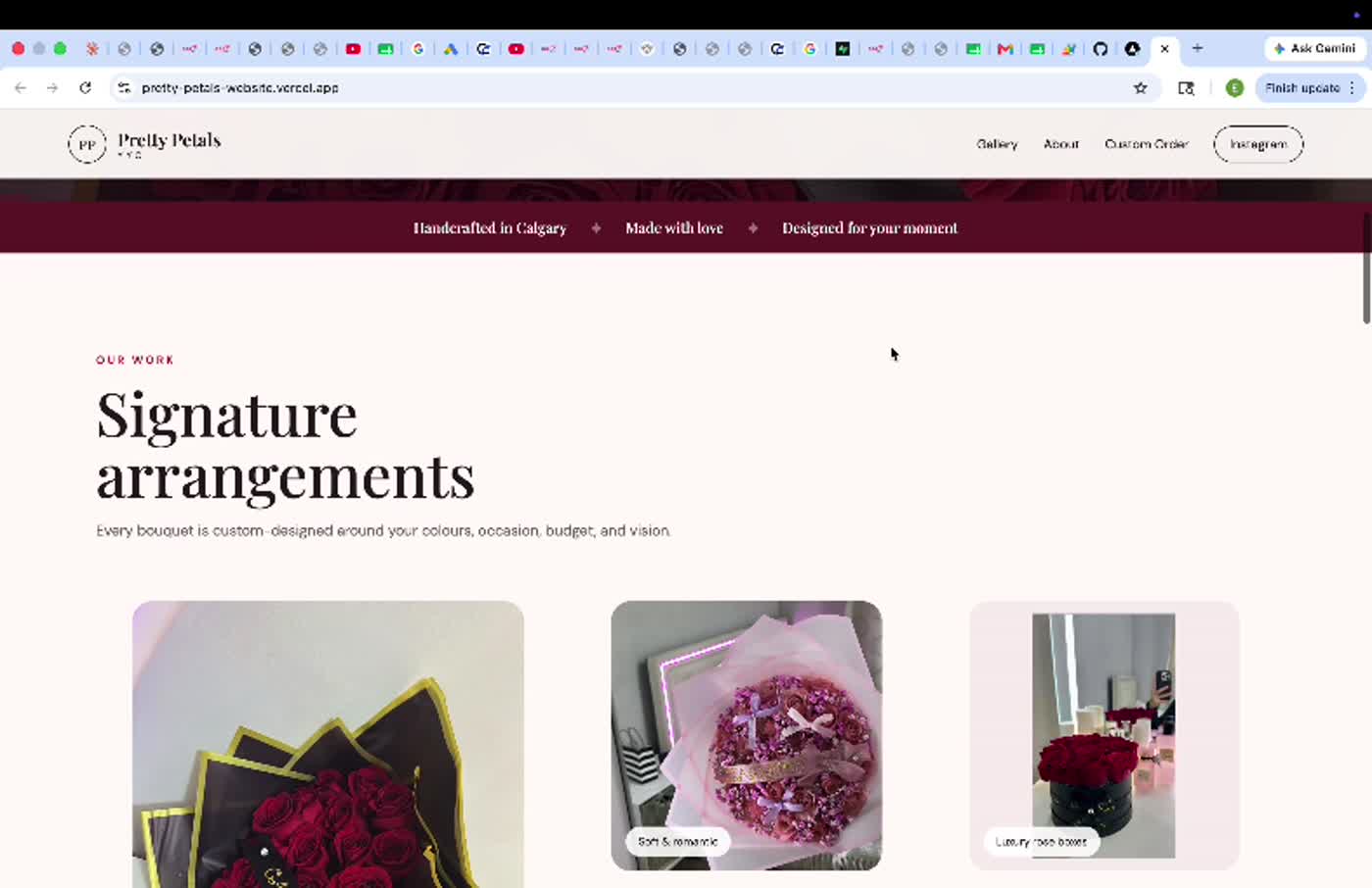
Task: Open the green Chrome profile avatar
Action: [x=1235, y=87]
